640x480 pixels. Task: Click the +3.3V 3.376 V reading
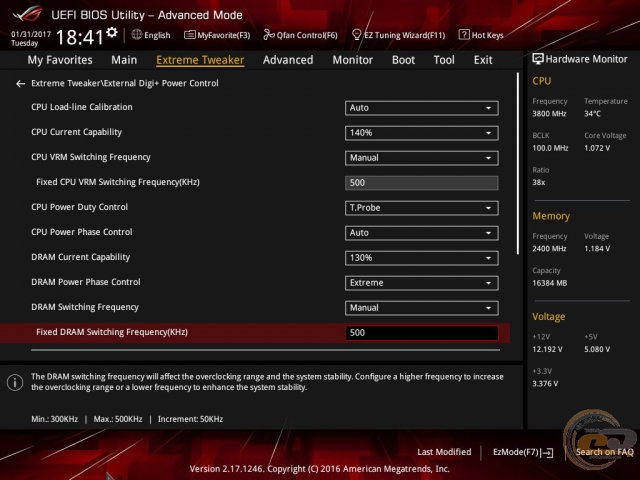(545, 384)
